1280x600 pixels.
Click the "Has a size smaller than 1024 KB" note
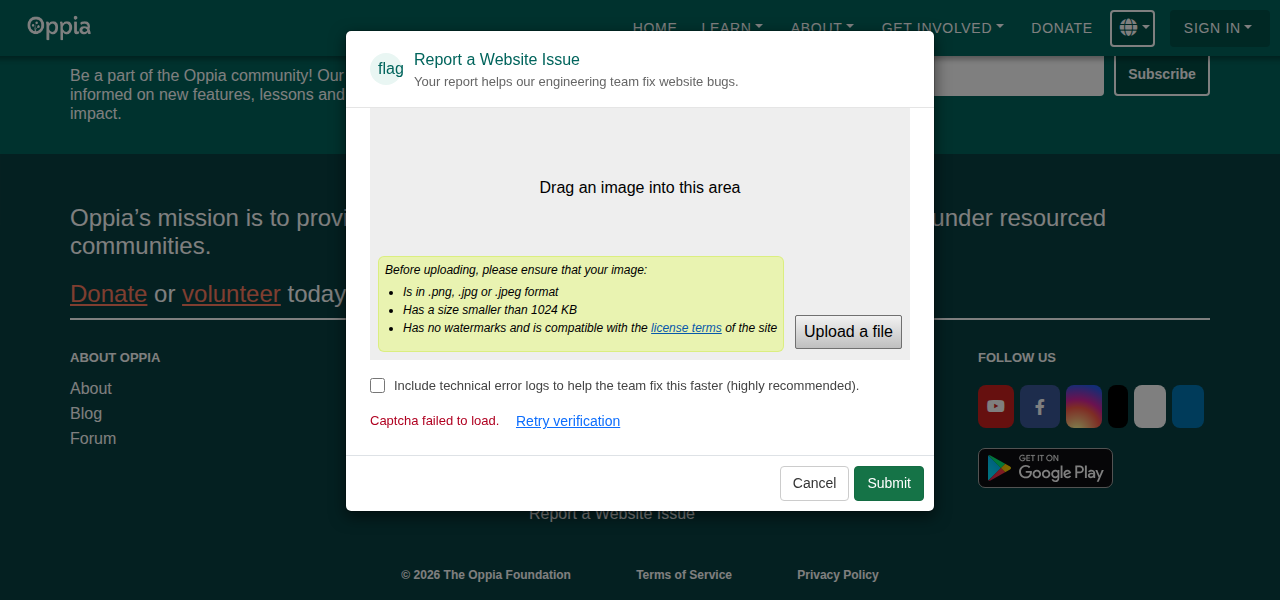(490, 310)
